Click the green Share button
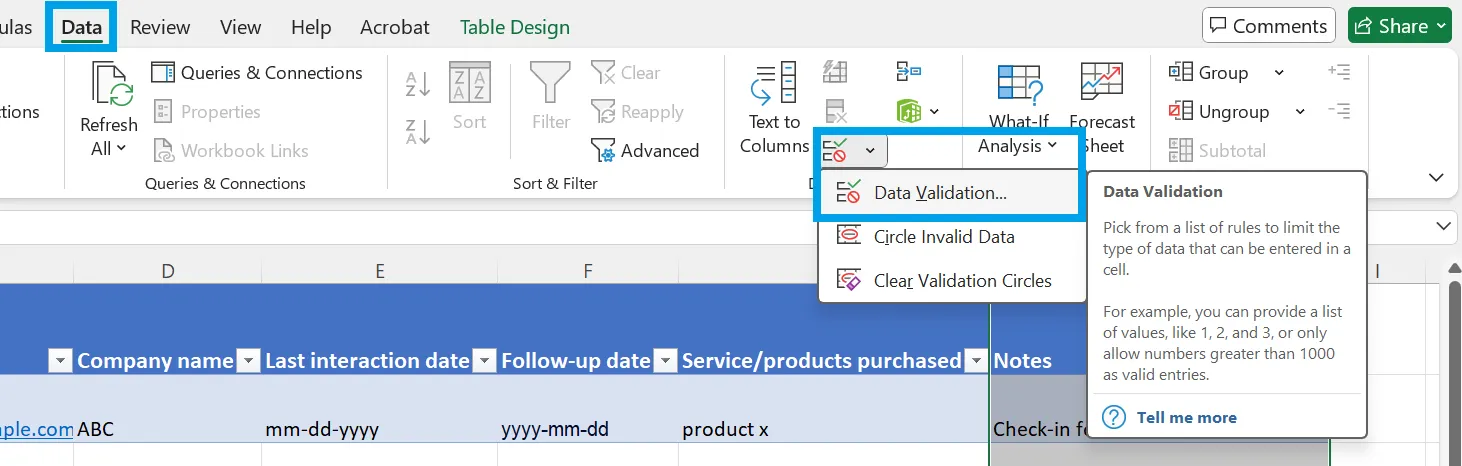Screen dimensions: 1462x466 pyautogui.click(x=1399, y=26)
